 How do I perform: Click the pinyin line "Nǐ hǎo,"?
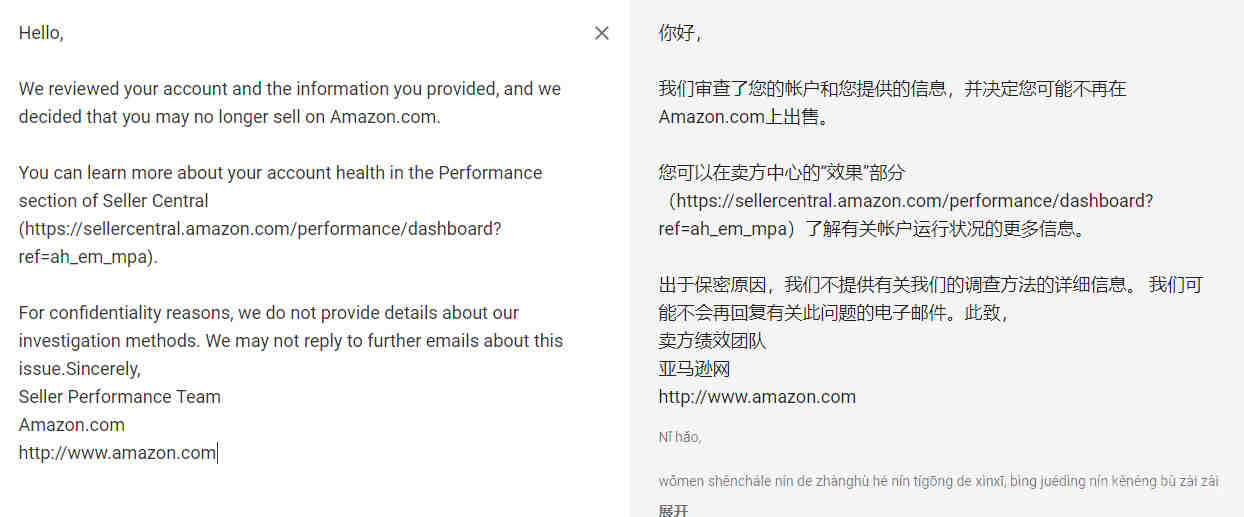coord(680,437)
